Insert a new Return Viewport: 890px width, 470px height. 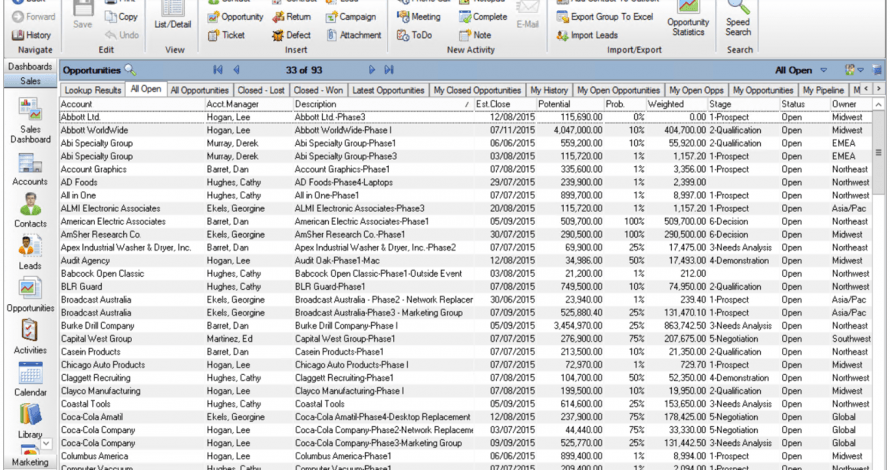coord(291,17)
